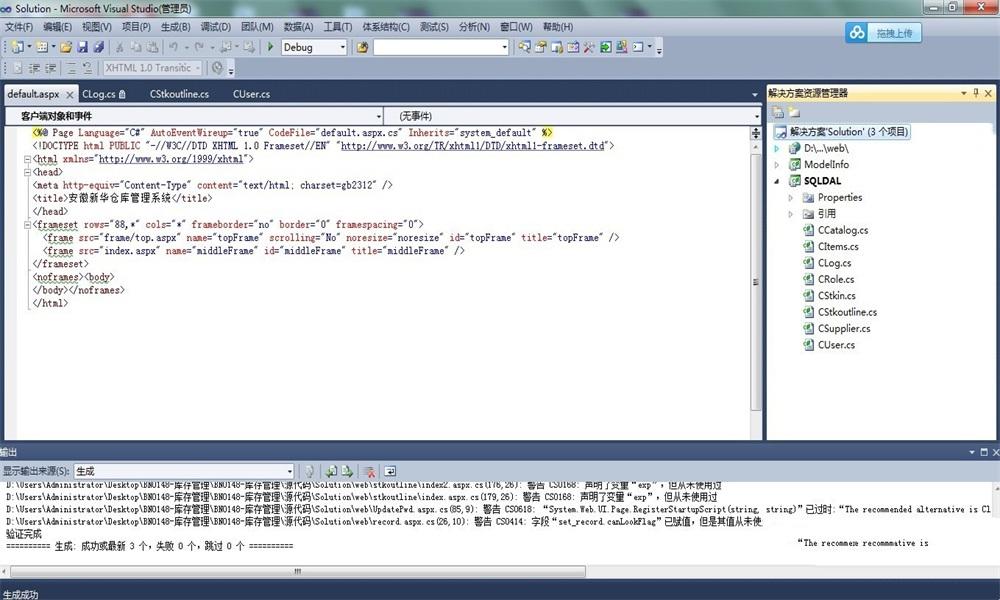The width and height of the screenshot is (1000, 600).
Task: Open the Toolbox via wrench-and-hammer icon
Action: 589,47
